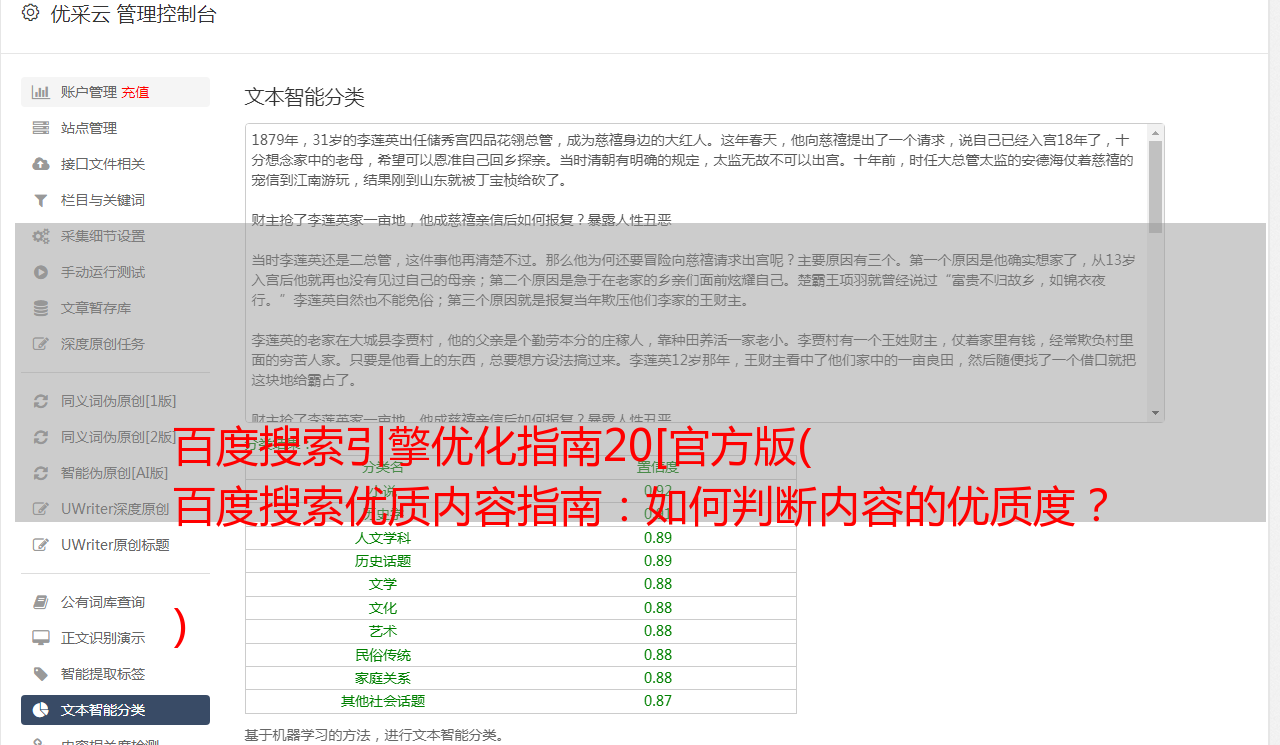Click the 0.87 confidence value
Screen dimensions: 1280x745
[x=658, y=701]
